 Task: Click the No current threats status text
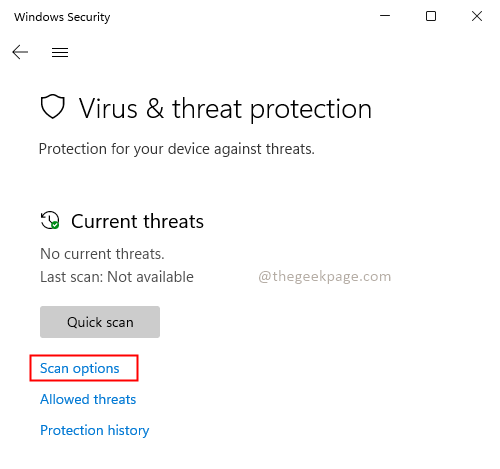[102, 254]
